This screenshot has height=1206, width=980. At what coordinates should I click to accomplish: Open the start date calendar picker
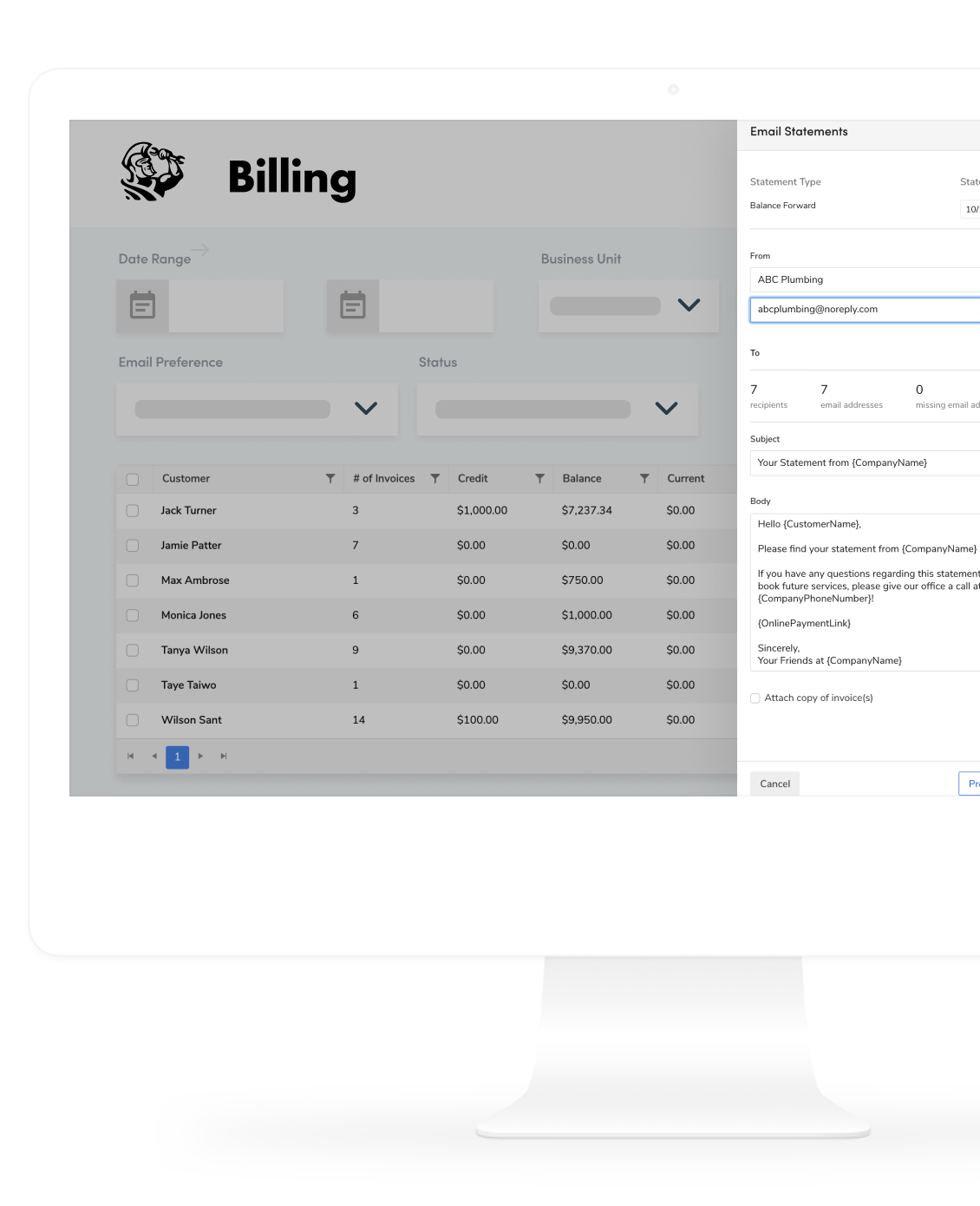coord(142,305)
